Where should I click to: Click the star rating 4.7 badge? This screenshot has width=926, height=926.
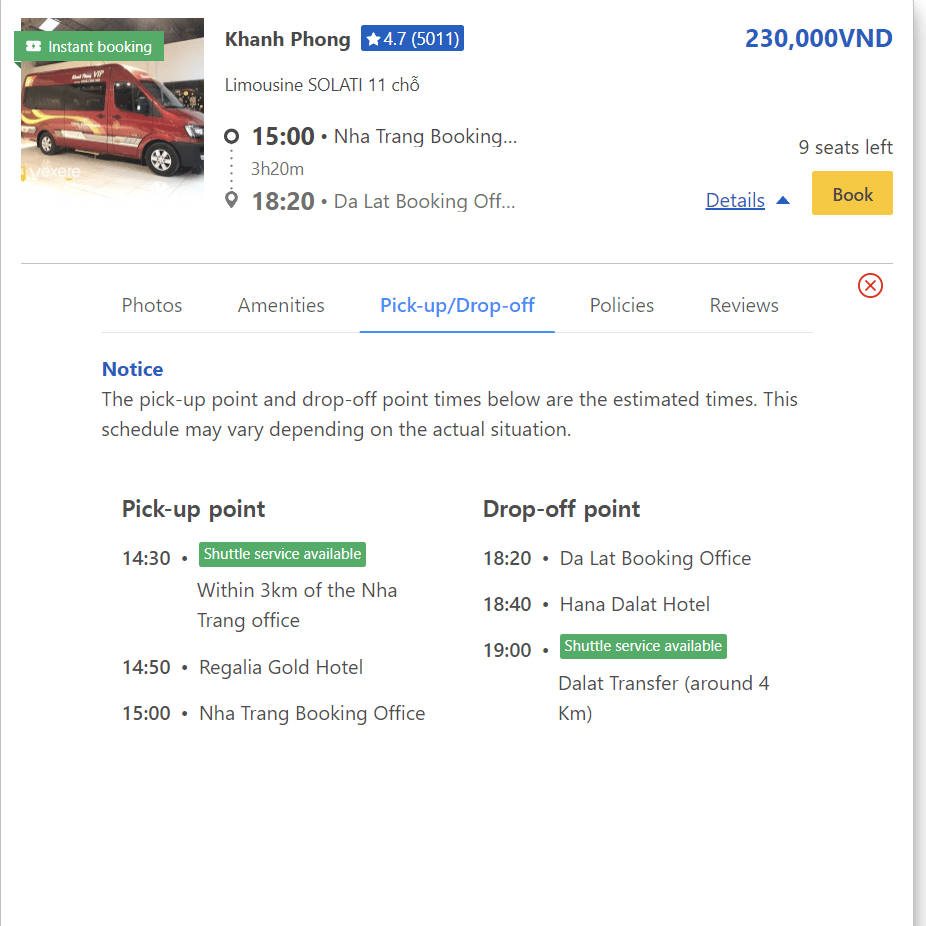(x=412, y=39)
